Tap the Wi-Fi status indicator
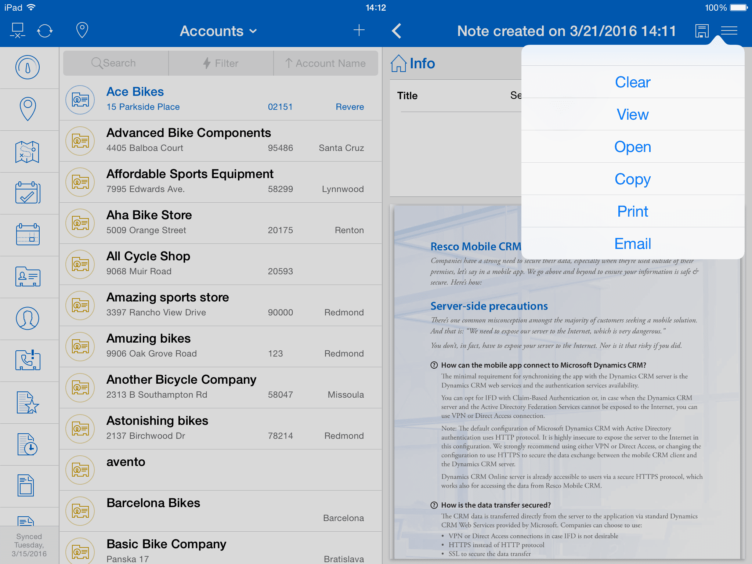The image size is (752, 564). pos(32,7)
